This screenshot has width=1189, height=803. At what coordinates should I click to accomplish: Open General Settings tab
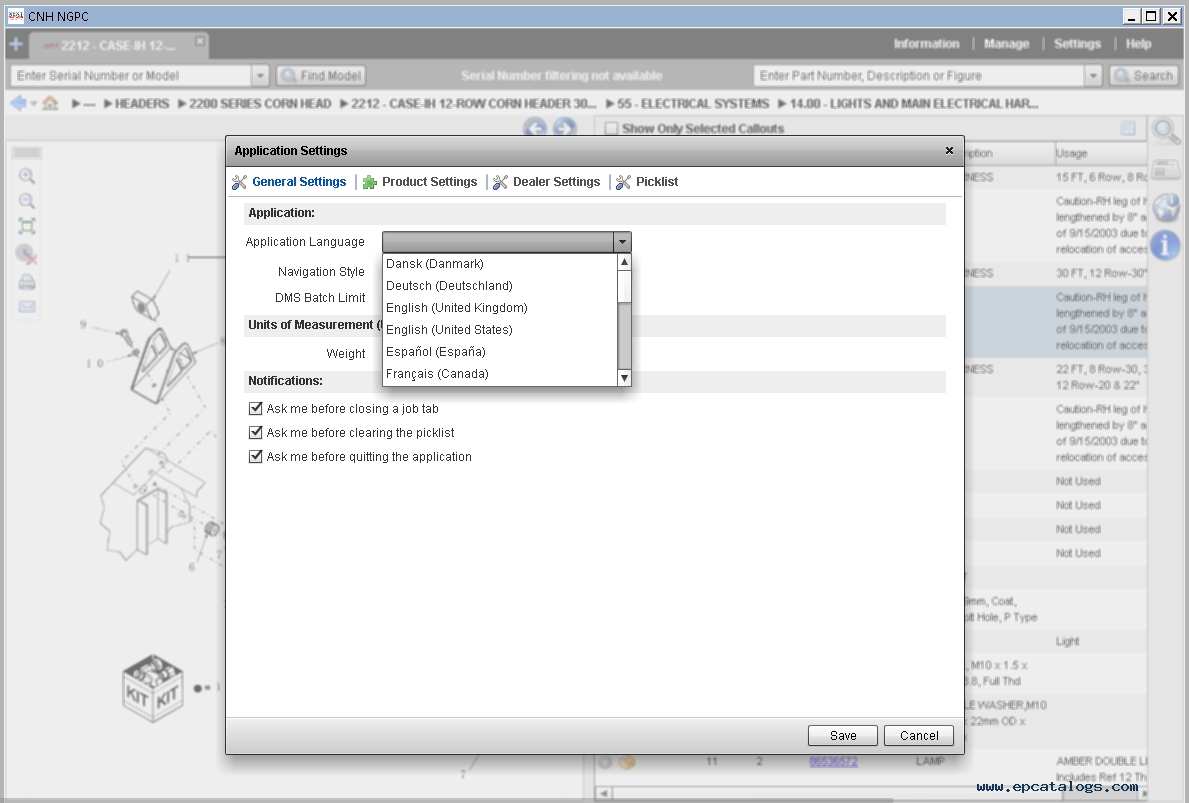(x=299, y=182)
